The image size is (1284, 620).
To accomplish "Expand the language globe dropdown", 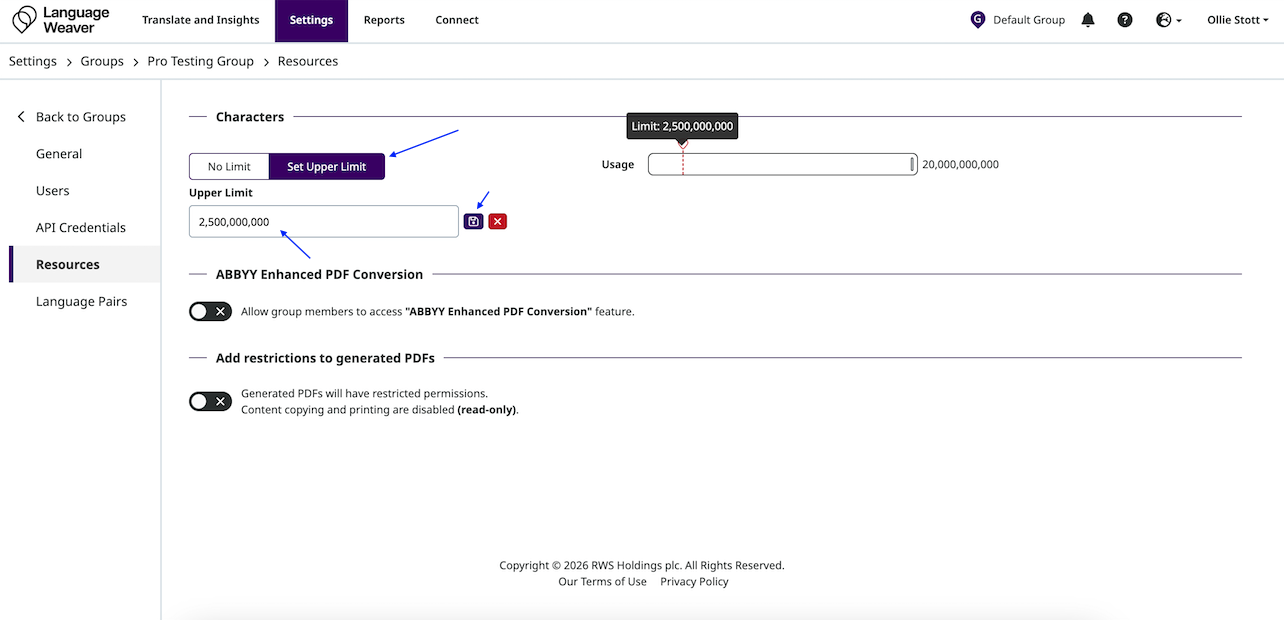I will click(1168, 20).
